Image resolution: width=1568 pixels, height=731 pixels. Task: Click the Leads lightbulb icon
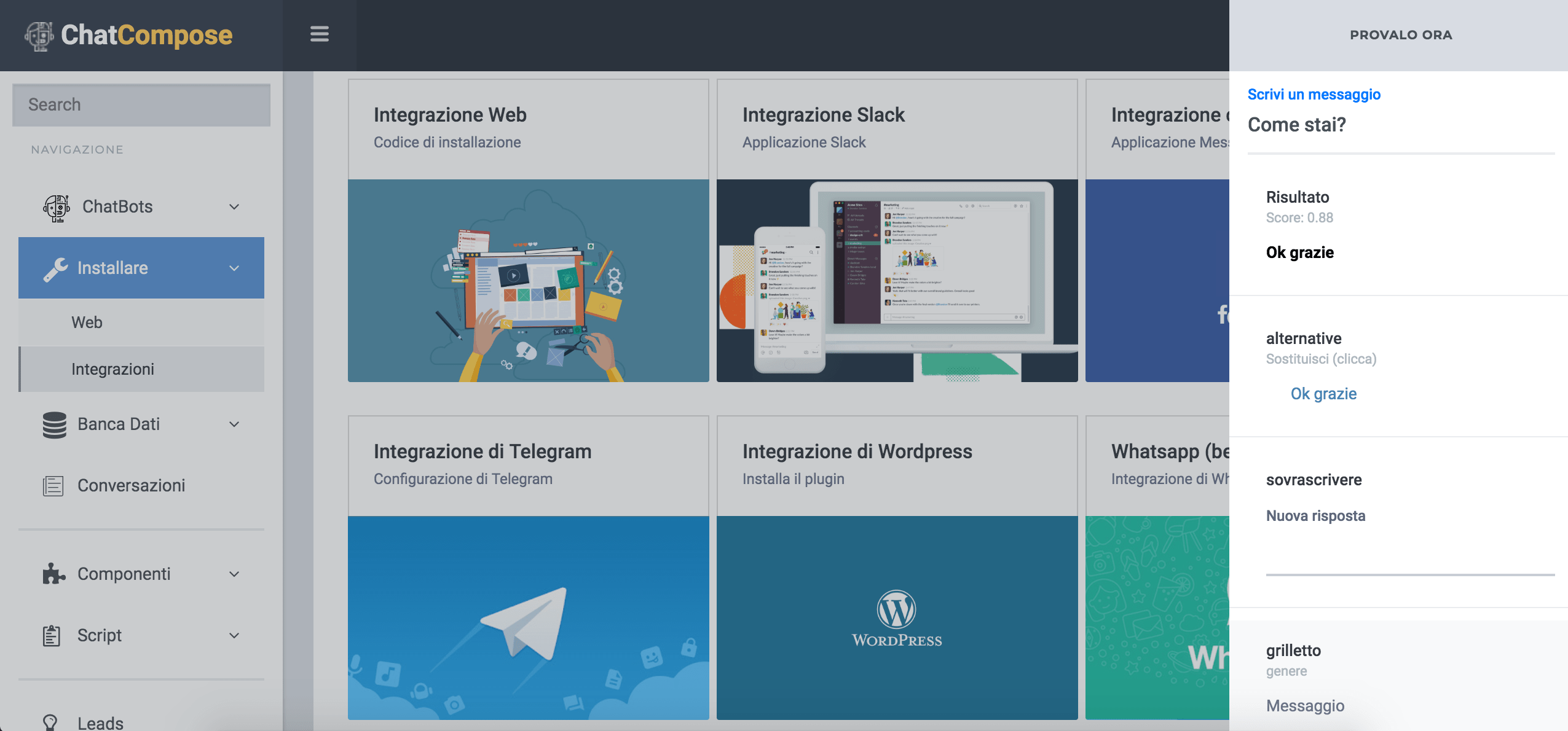pyautogui.click(x=50, y=722)
